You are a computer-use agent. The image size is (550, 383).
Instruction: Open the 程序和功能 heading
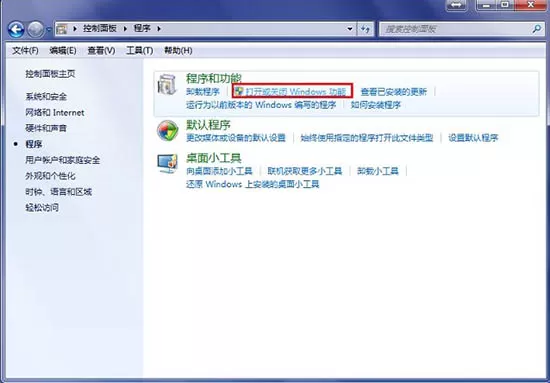click(x=214, y=78)
